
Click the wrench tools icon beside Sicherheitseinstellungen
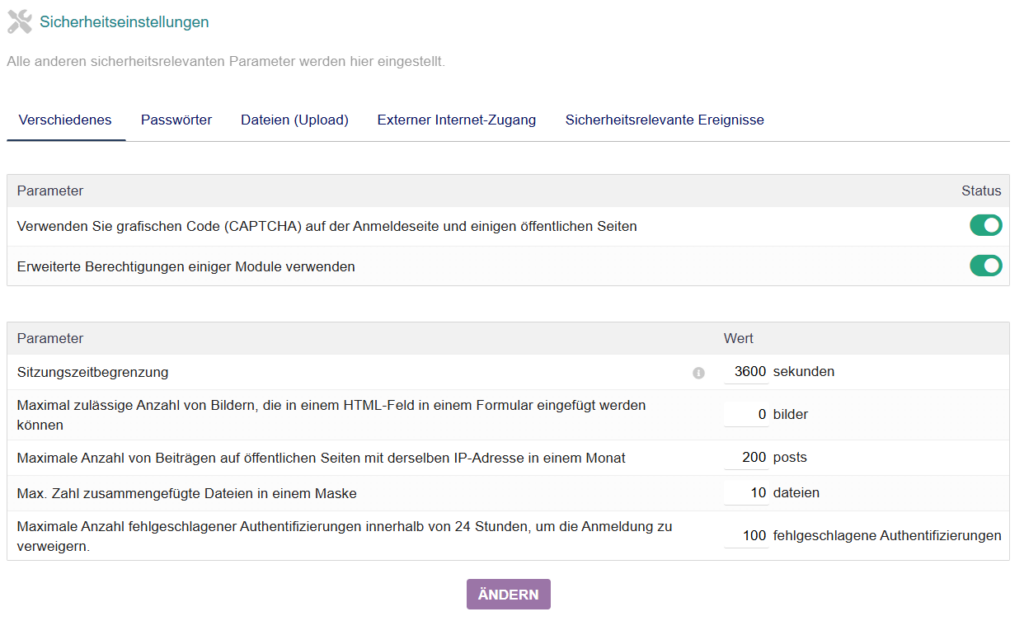[19, 21]
